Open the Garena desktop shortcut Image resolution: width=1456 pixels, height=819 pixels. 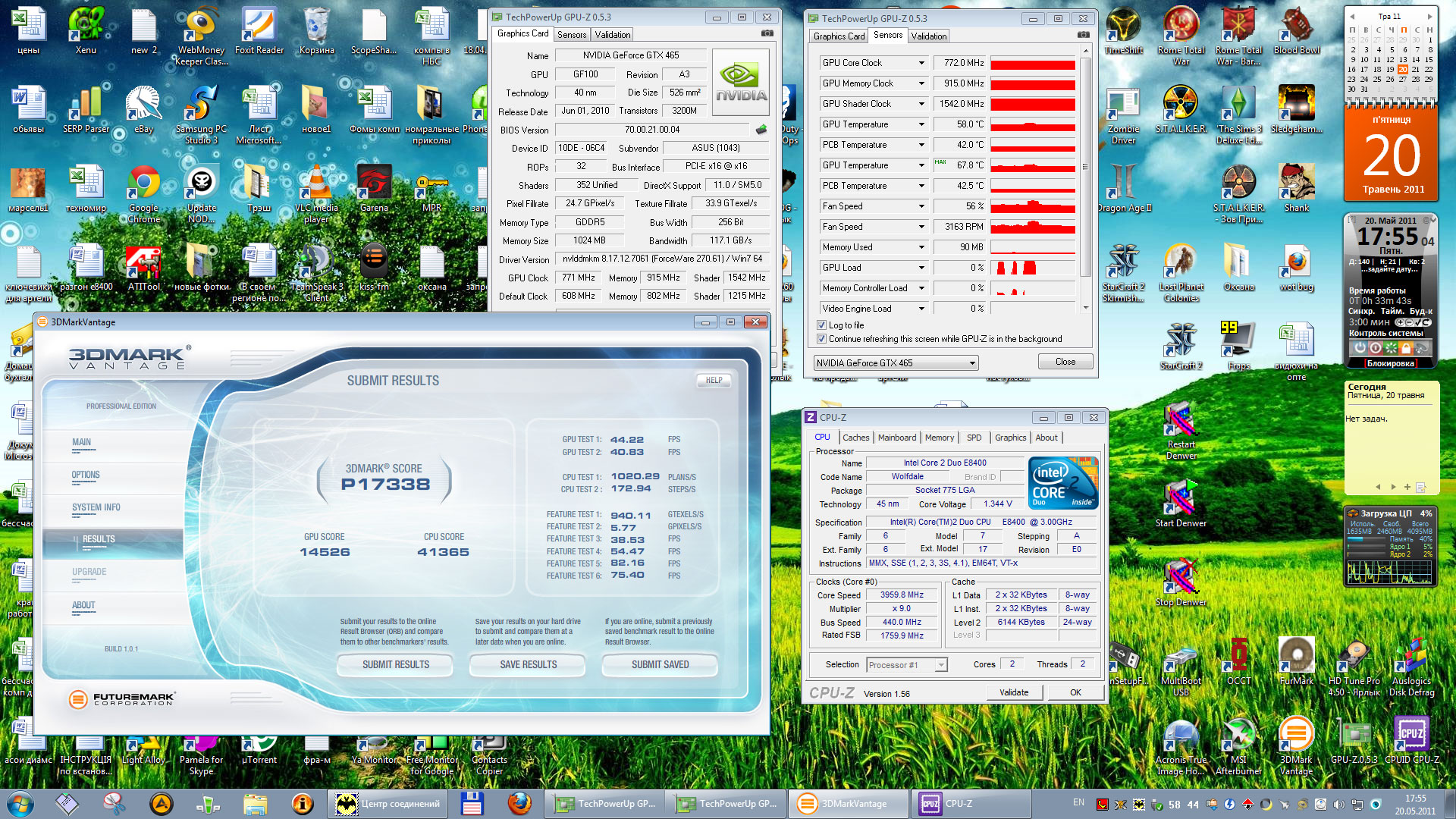375,188
